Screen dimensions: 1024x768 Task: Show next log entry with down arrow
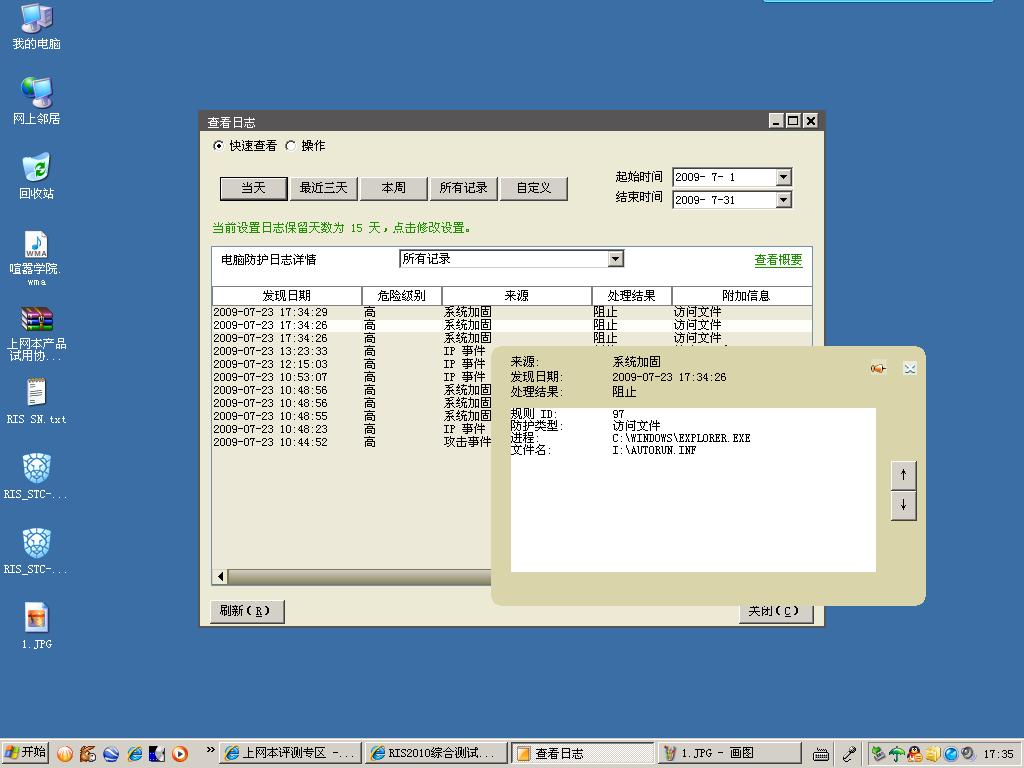tap(903, 505)
